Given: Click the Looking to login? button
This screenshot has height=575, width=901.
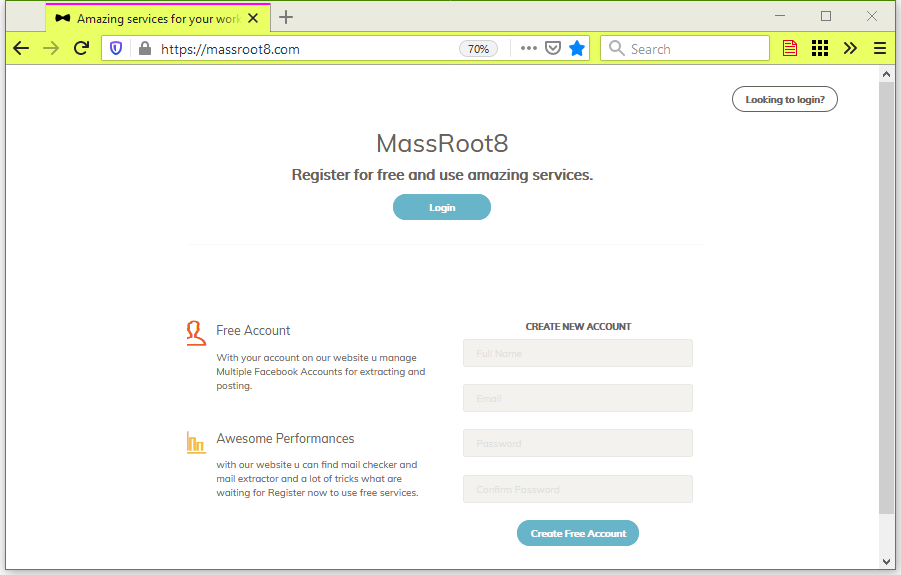Looking at the screenshot, I should (x=785, y=99).
